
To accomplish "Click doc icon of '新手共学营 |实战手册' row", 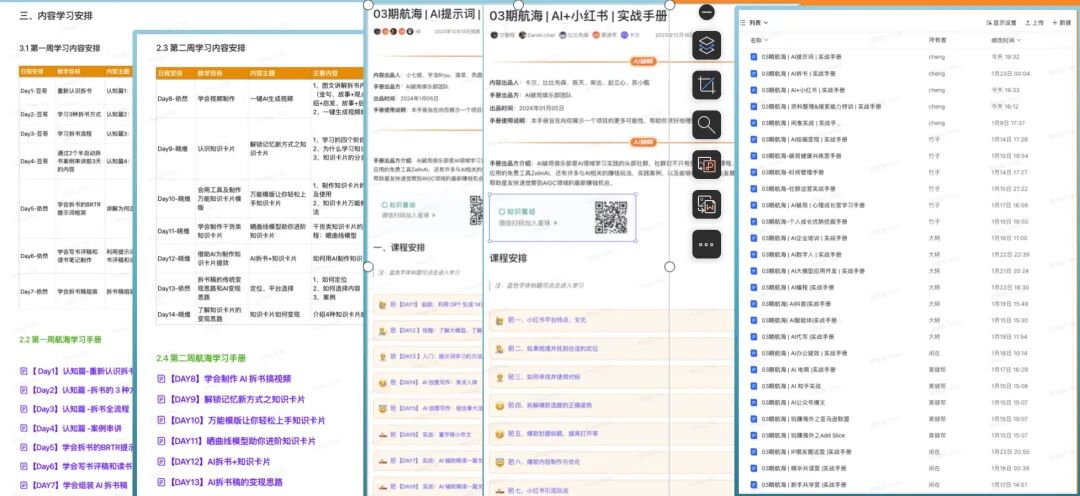I will point(754,485).
